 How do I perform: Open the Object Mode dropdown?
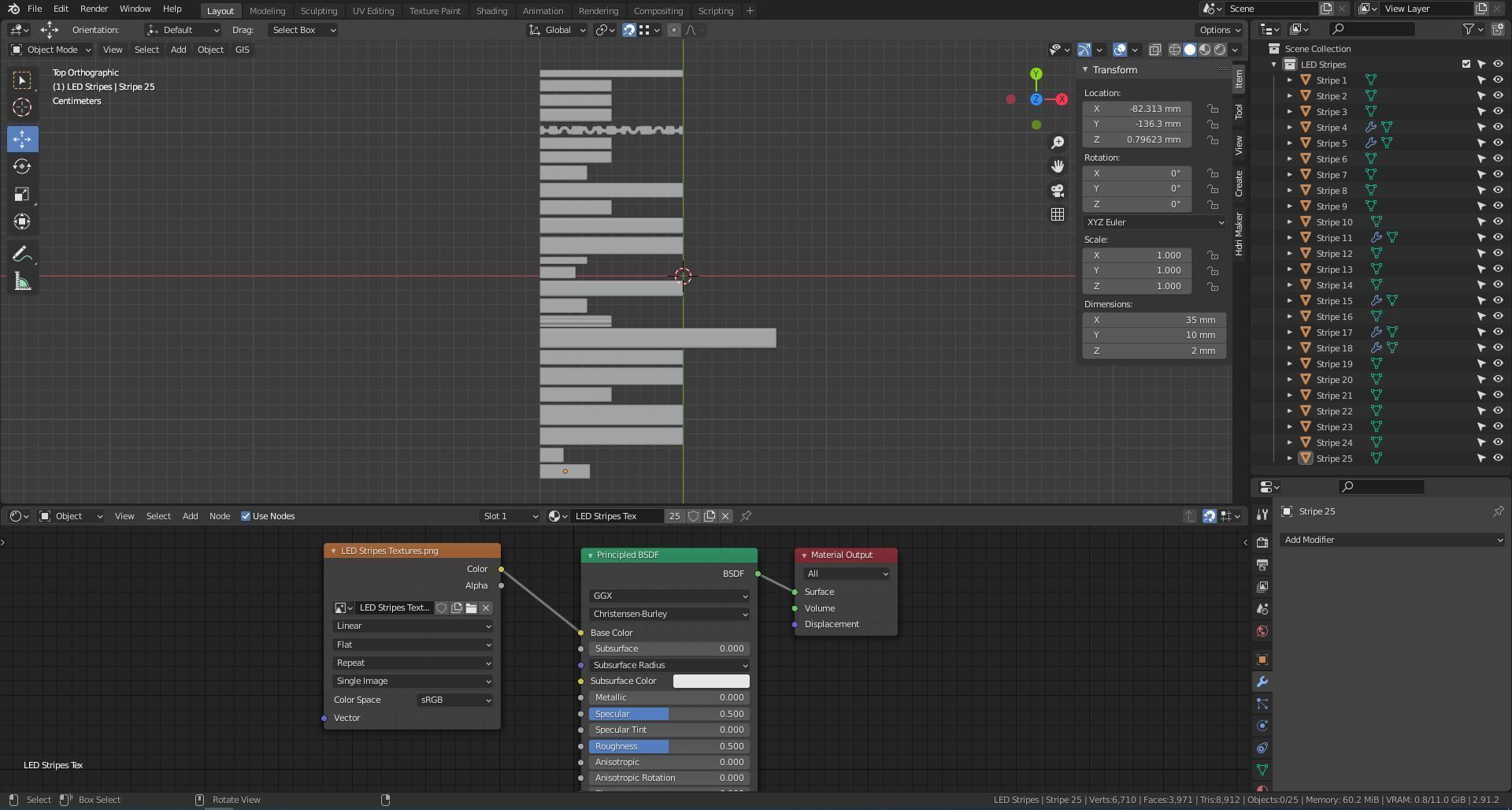pos(51,50)
